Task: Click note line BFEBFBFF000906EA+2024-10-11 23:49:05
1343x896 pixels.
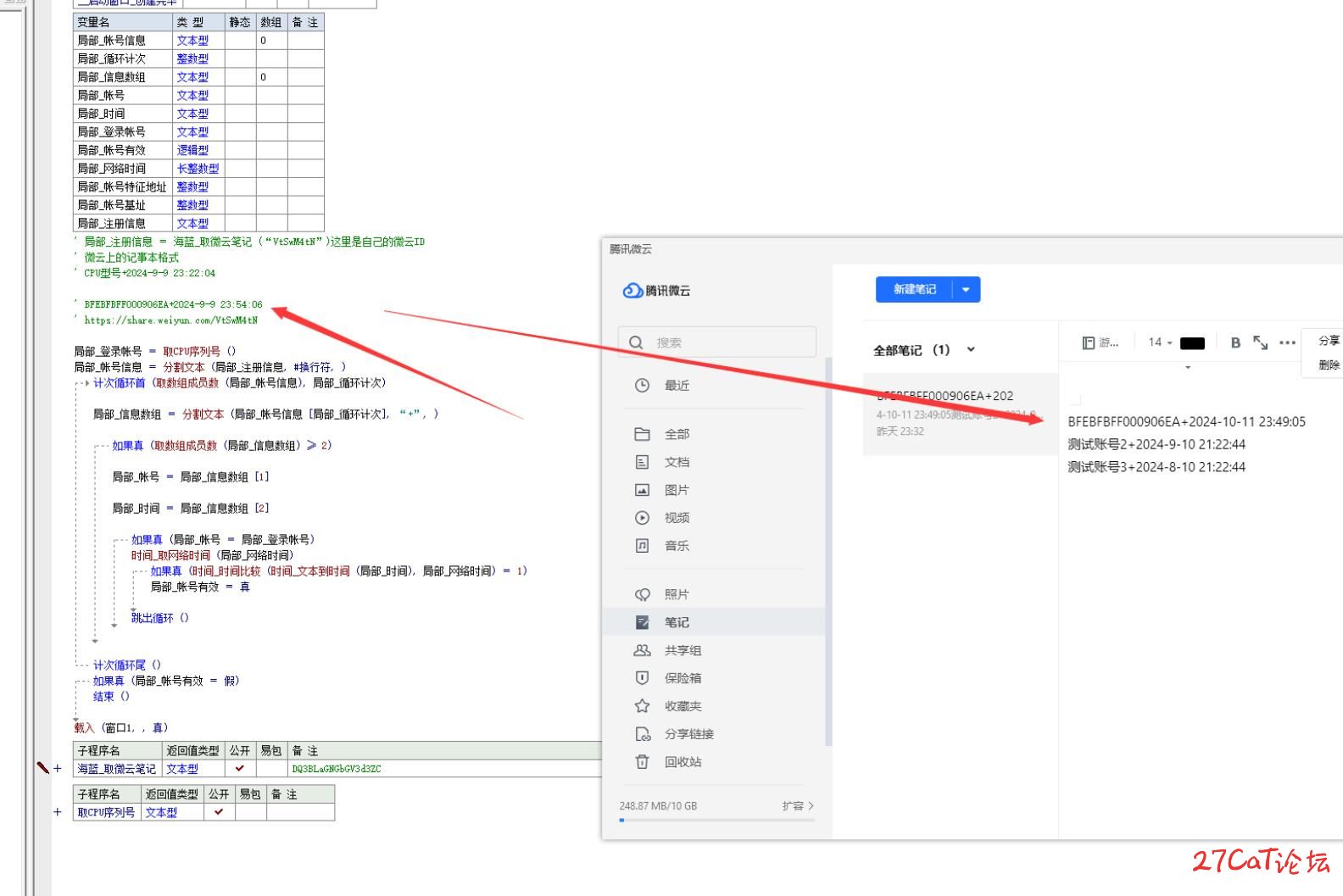Action: click(x=1186, y=421)
